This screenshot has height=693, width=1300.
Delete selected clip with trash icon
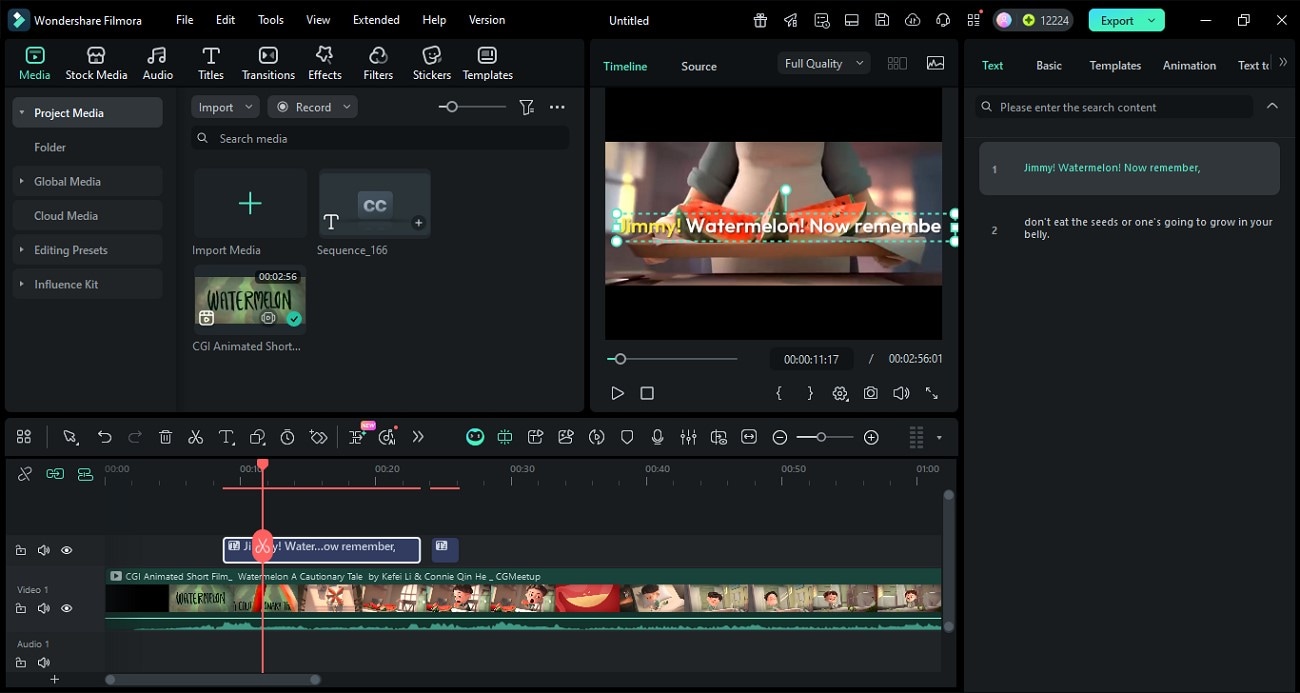click(166, 437)
